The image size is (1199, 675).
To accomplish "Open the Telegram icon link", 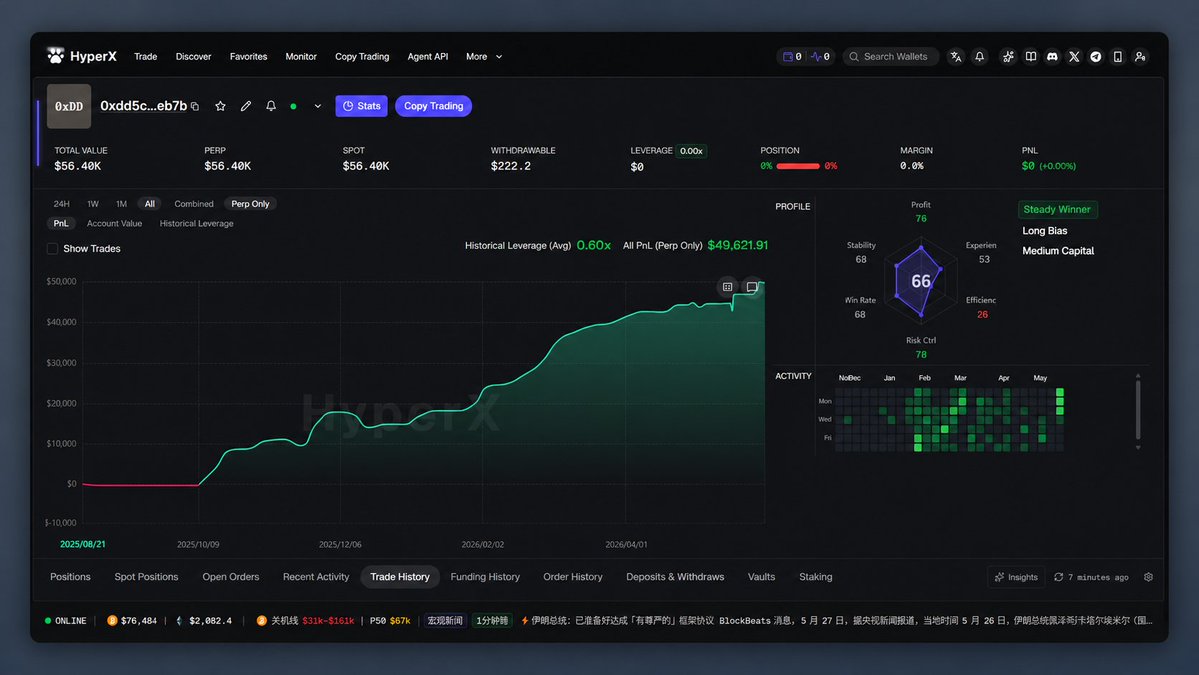I will [x=1096, y=57].
